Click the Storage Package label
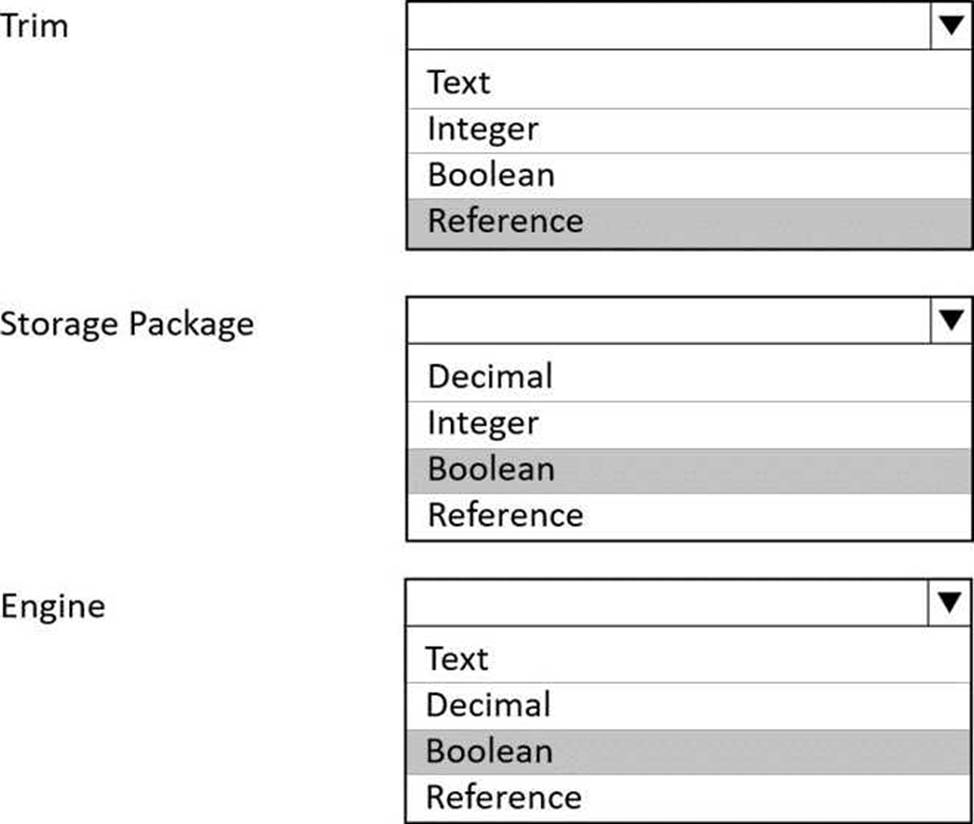Image resolution: width=974 pixels, height=824 pixels. 127,324
